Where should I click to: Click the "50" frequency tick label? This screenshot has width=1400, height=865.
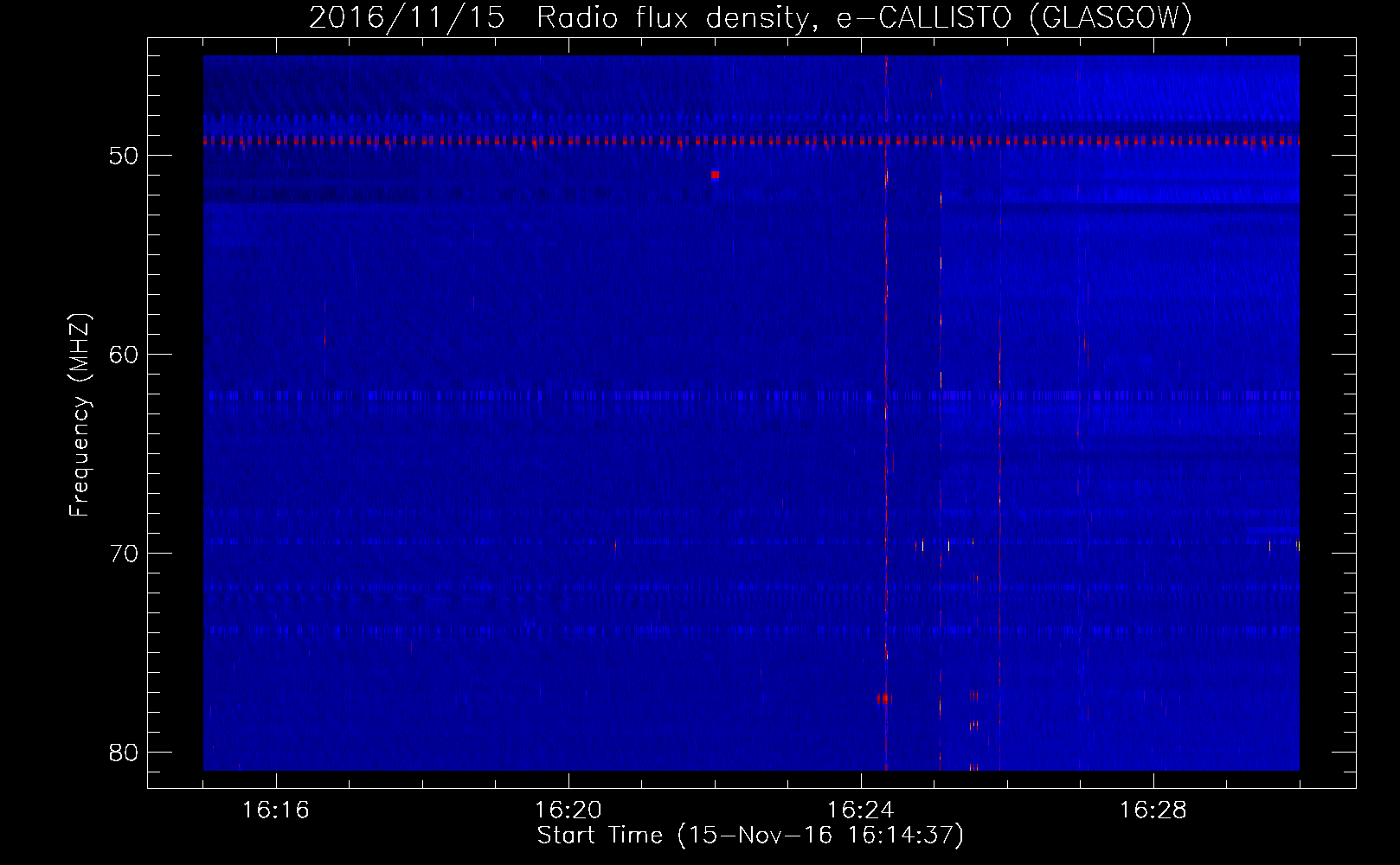click(125, 156)
